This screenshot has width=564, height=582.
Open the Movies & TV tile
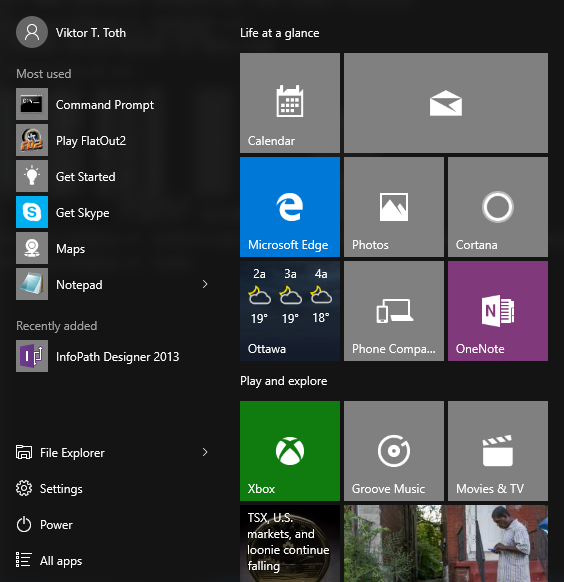point(498,451)
